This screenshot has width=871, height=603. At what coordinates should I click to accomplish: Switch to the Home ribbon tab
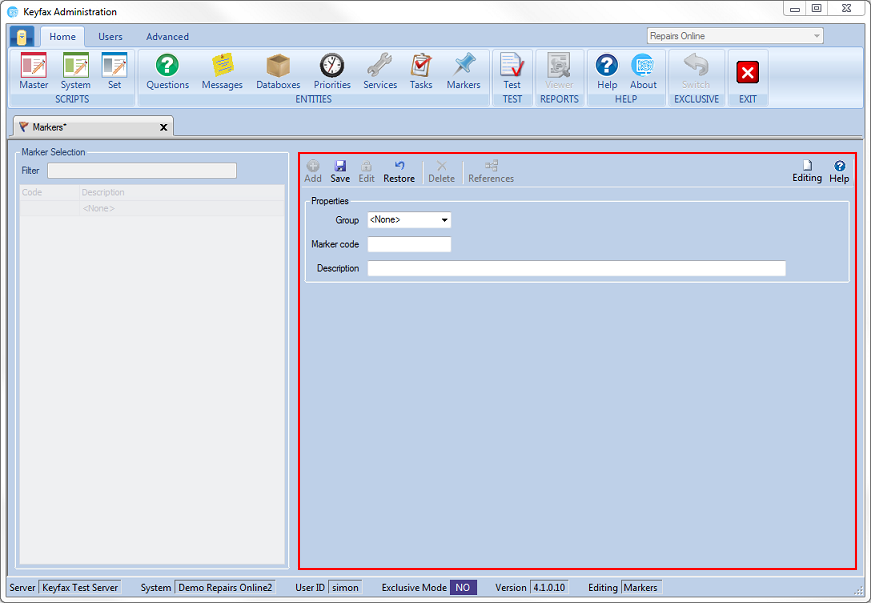(x=62, y=37)
